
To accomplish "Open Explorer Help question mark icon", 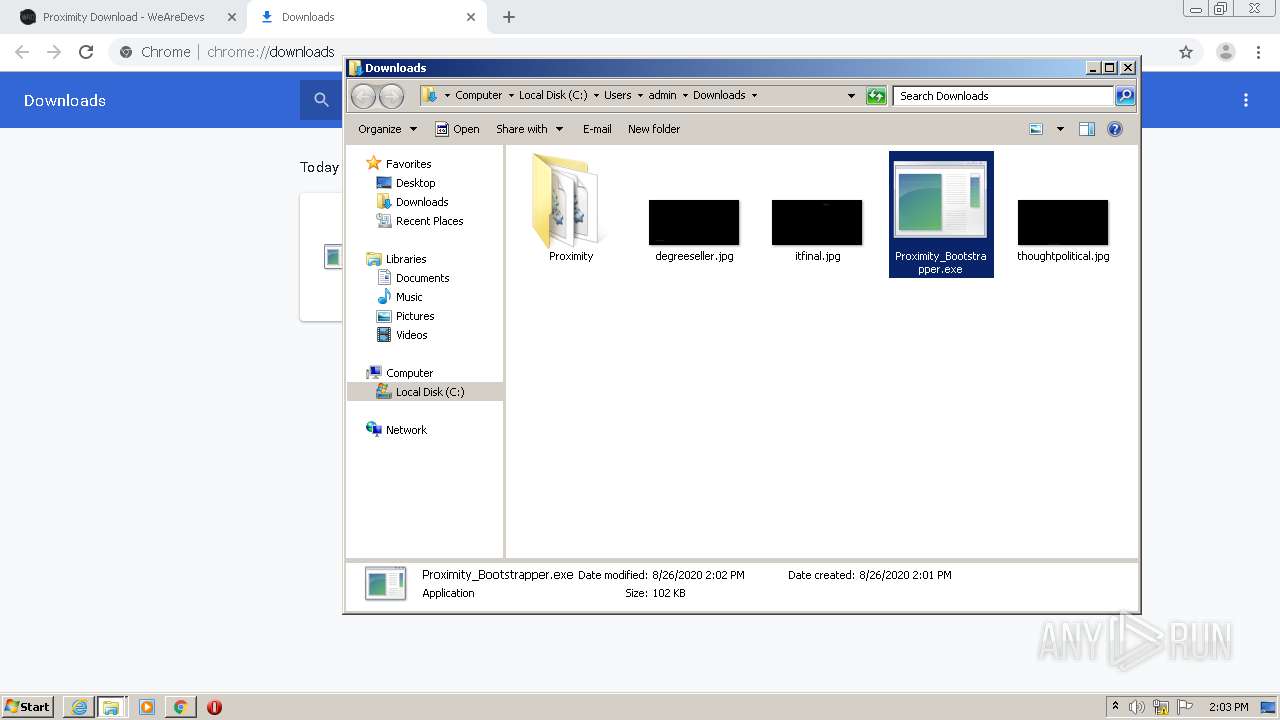I will [1115, 129].
